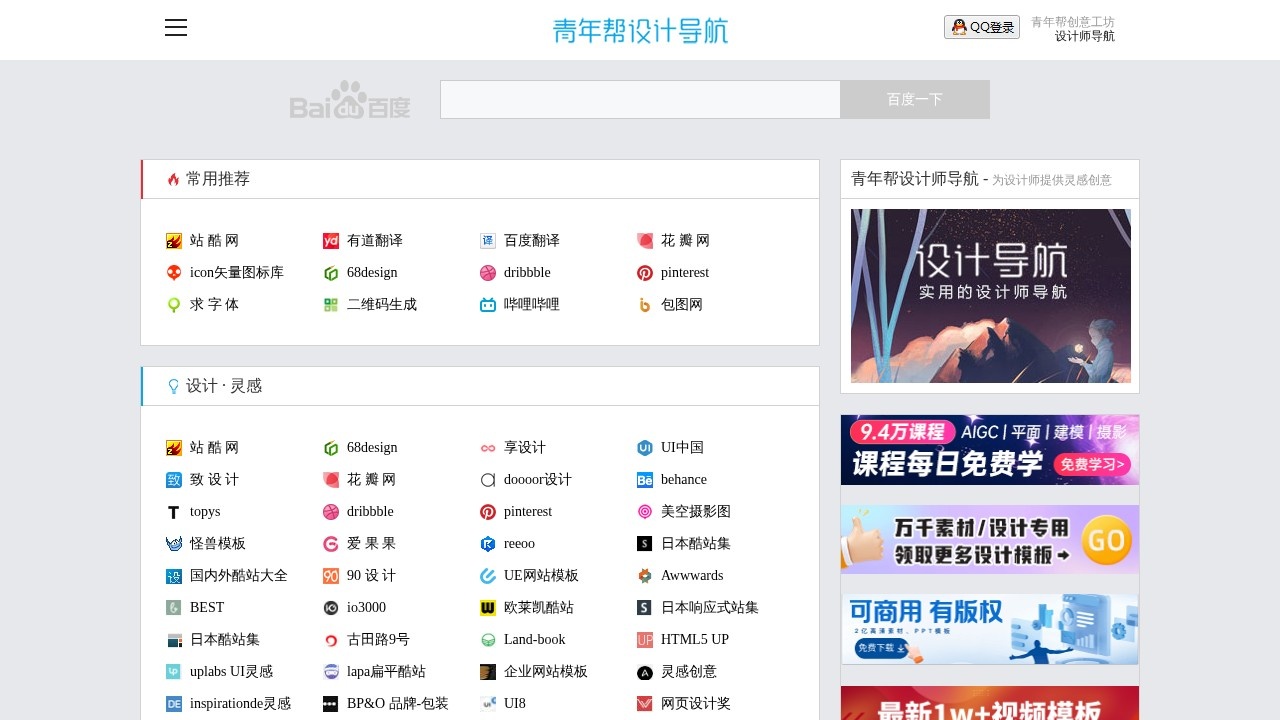The image size is (1280, 720).
Task: Click the 设计师导航 menu item
Action: pos(1083,37)
